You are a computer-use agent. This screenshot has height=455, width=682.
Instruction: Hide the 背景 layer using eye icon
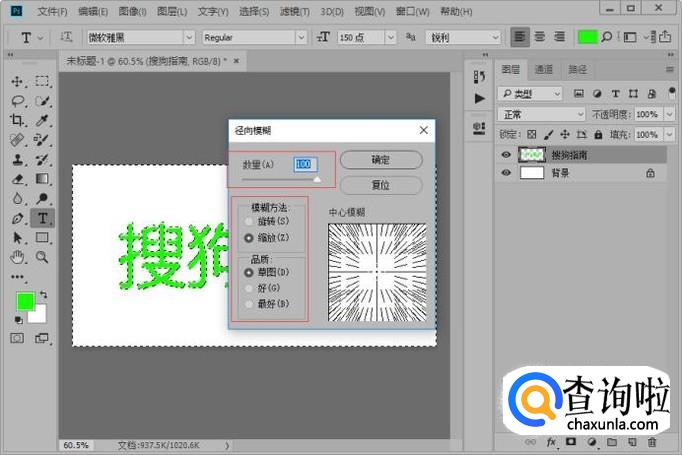click(506, 173)
